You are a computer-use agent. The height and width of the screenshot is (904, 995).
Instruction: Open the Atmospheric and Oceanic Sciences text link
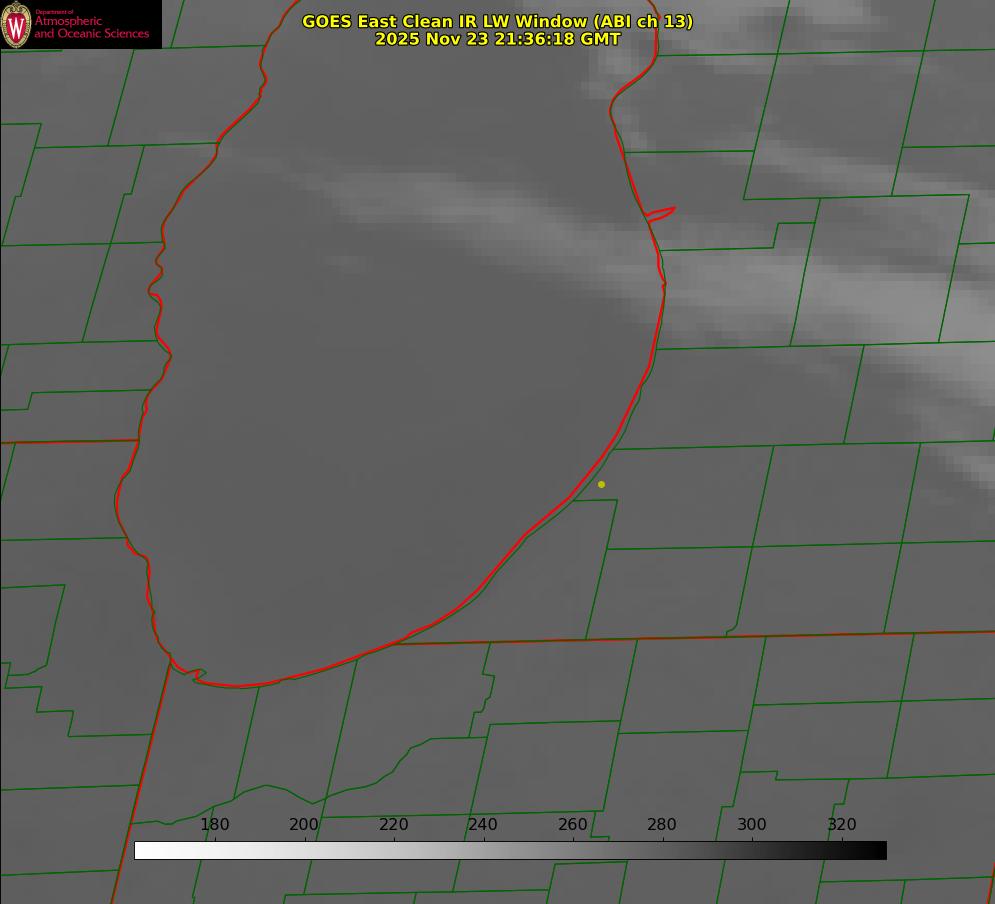point(91,27)
